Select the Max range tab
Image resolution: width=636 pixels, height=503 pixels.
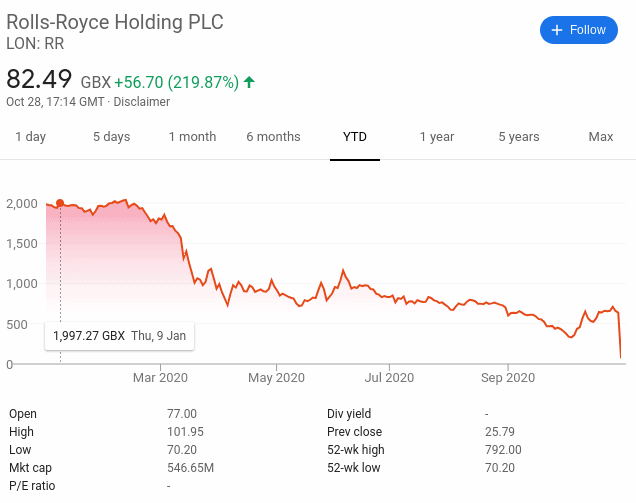tap(601, 137)
